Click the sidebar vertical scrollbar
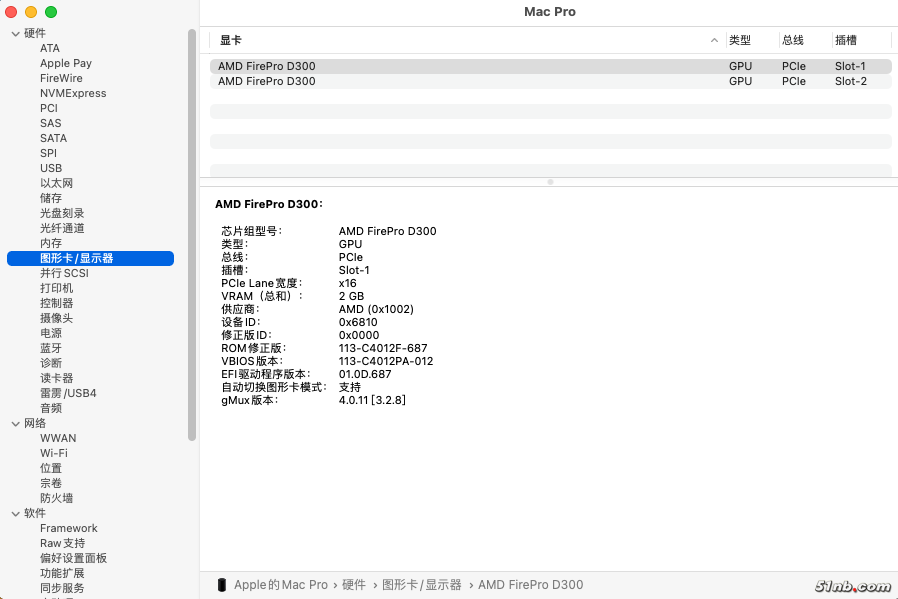This screenshot has height=599, width=898. [192, 235]
